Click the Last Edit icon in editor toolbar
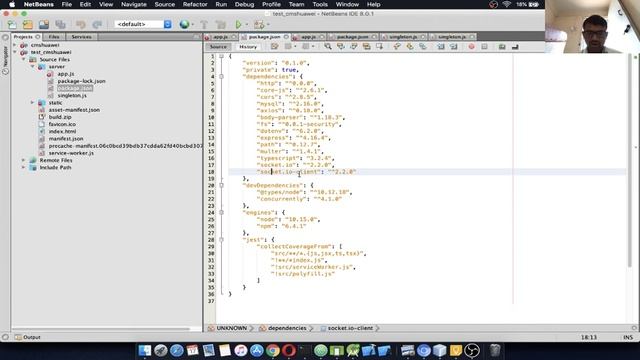This screenshot has height=360, width=640. point(274,47)
